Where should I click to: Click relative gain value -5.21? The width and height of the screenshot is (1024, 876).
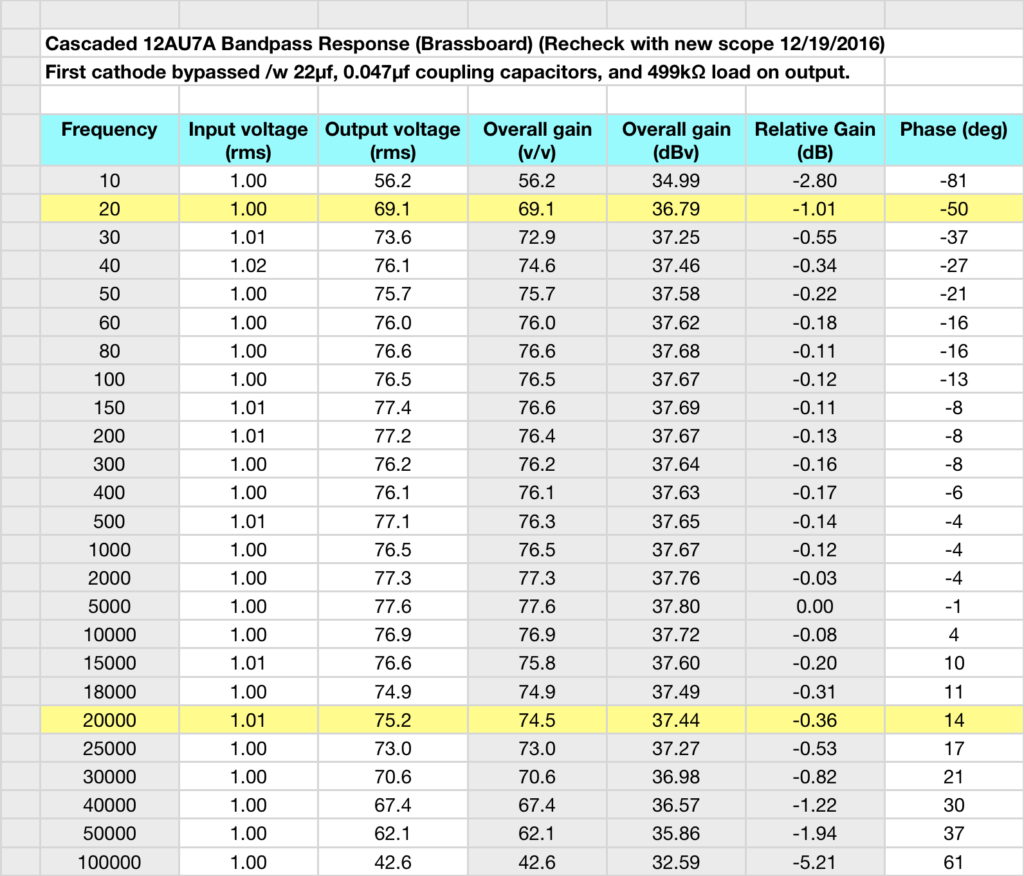coord(815,862)
